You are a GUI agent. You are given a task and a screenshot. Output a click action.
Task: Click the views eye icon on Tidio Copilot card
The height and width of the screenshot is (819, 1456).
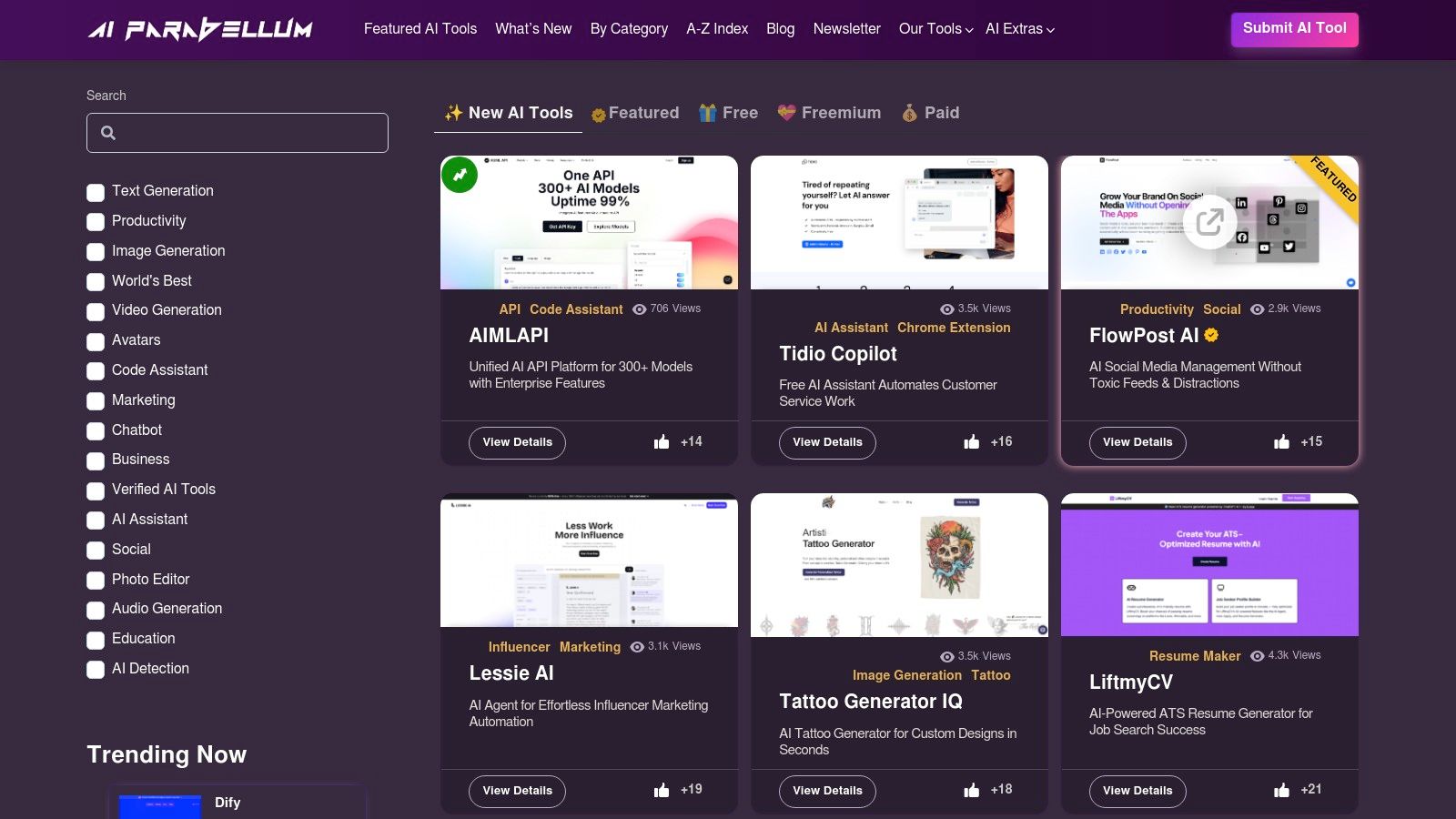(x=947, y=309)
